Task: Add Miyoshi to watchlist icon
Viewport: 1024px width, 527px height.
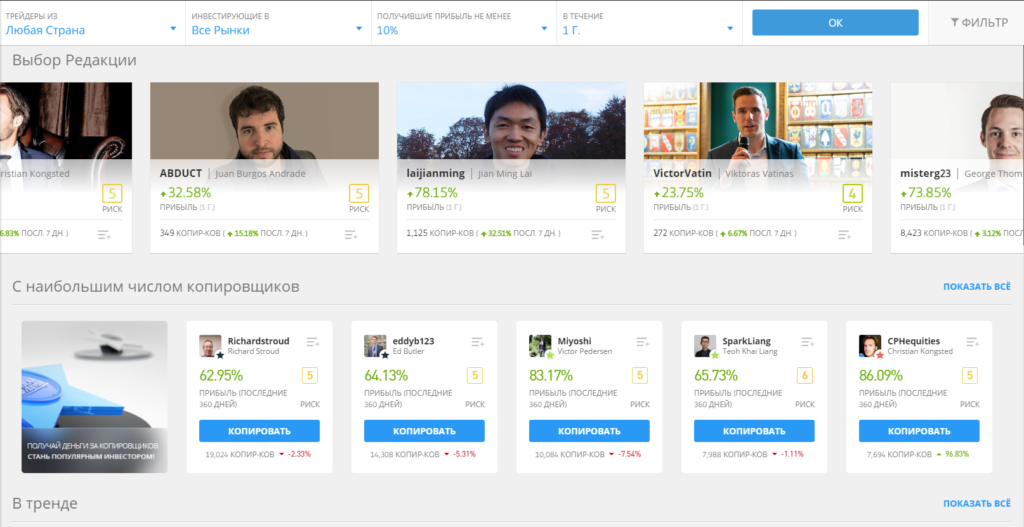Action: pyautogui.click(x=643, y=342)
